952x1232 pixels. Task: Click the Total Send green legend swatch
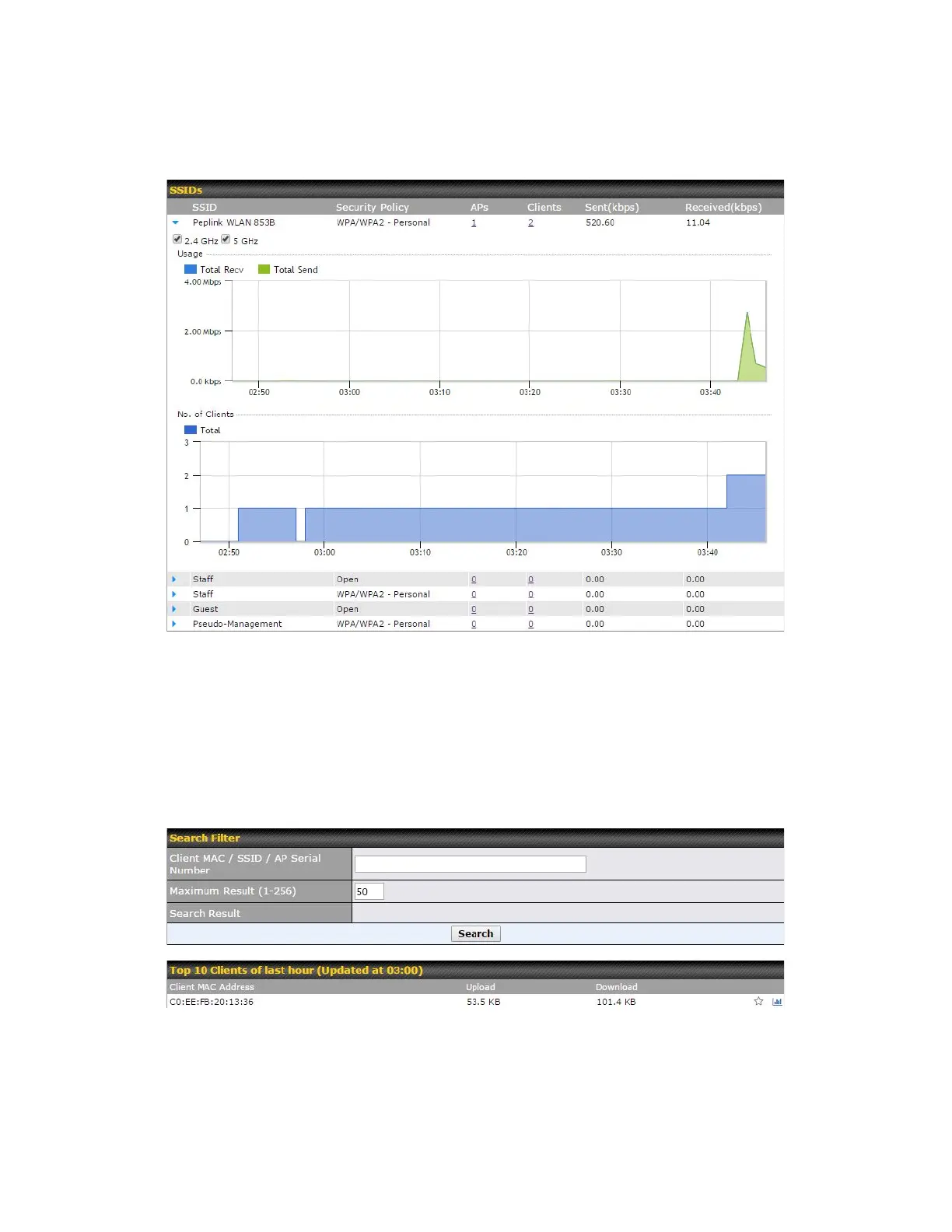pos(264,269)
